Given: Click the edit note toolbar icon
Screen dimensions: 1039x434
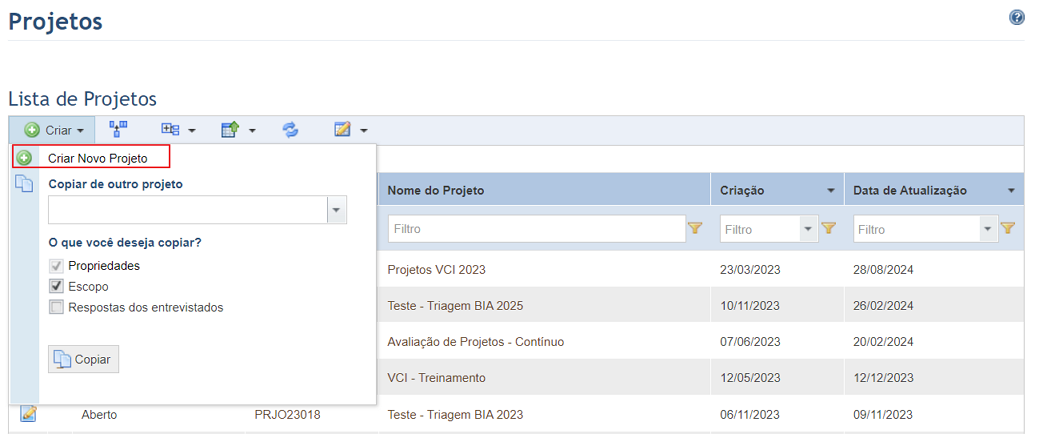Looking at the screenshot, I should click(x=342, y=130).
